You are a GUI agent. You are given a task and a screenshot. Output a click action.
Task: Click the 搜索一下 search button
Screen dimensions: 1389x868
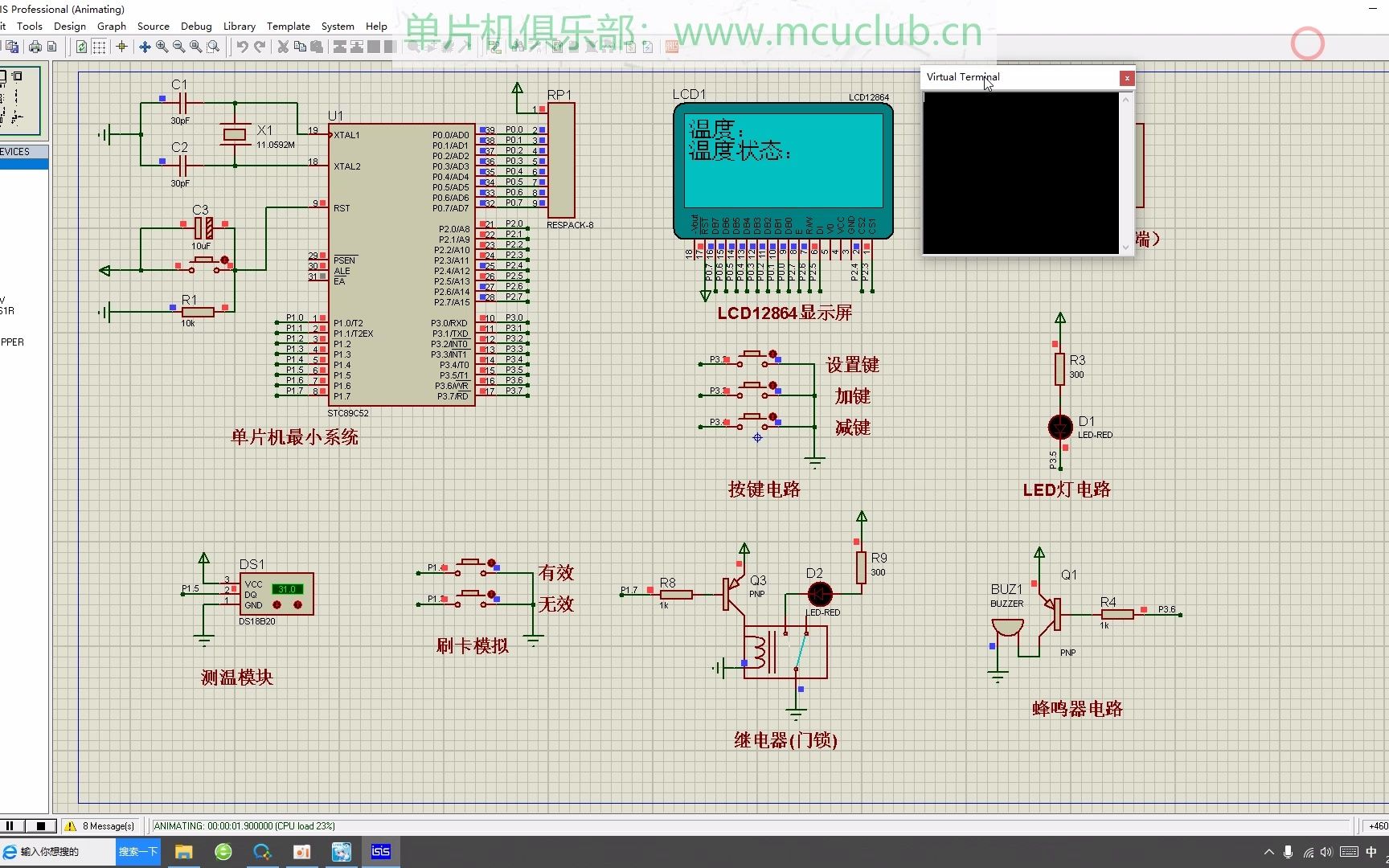pos(138,852)
